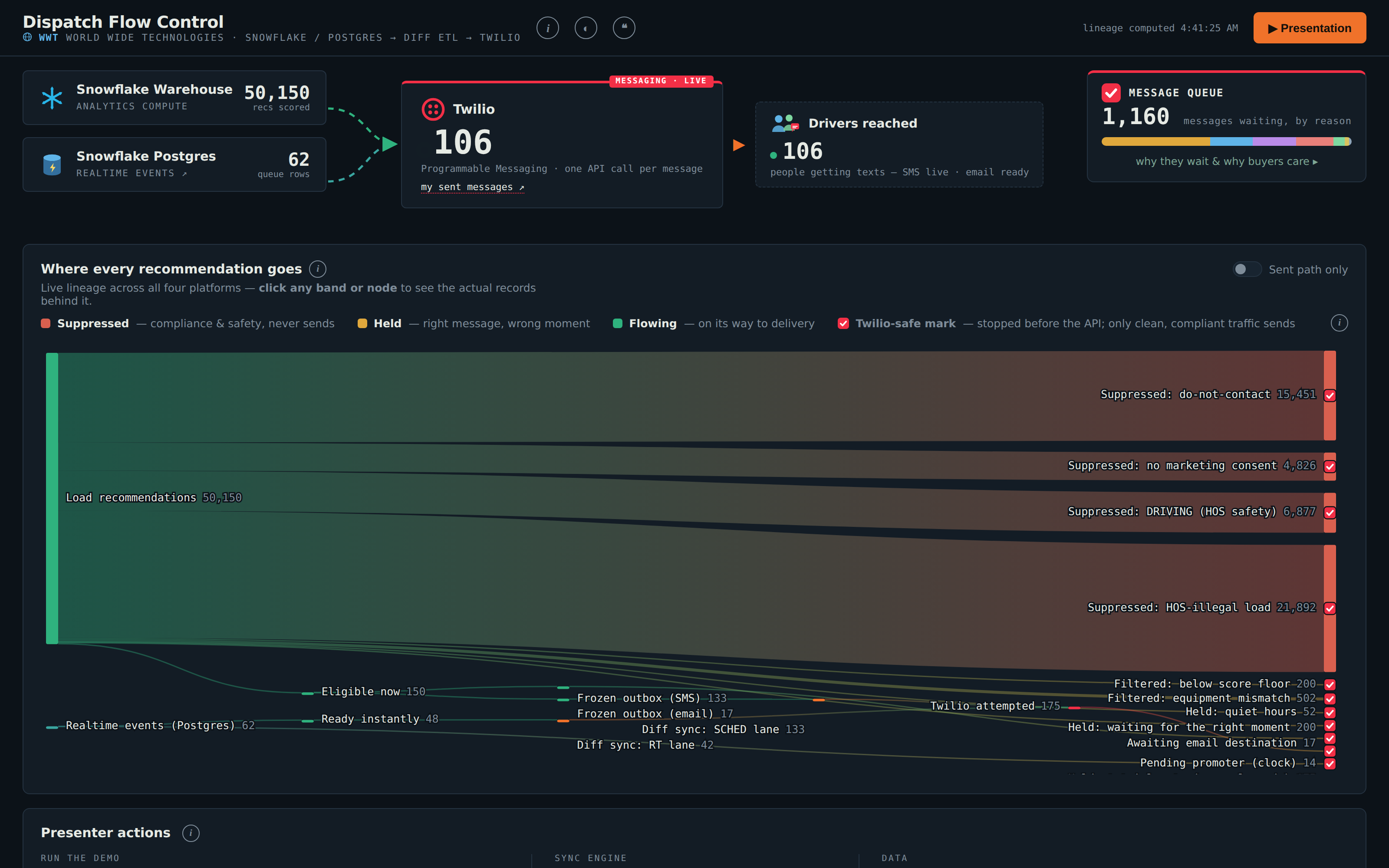Click the 'Eligible now 150' label
Viewport: 1389px width, 868px height.
coord(373,691)
